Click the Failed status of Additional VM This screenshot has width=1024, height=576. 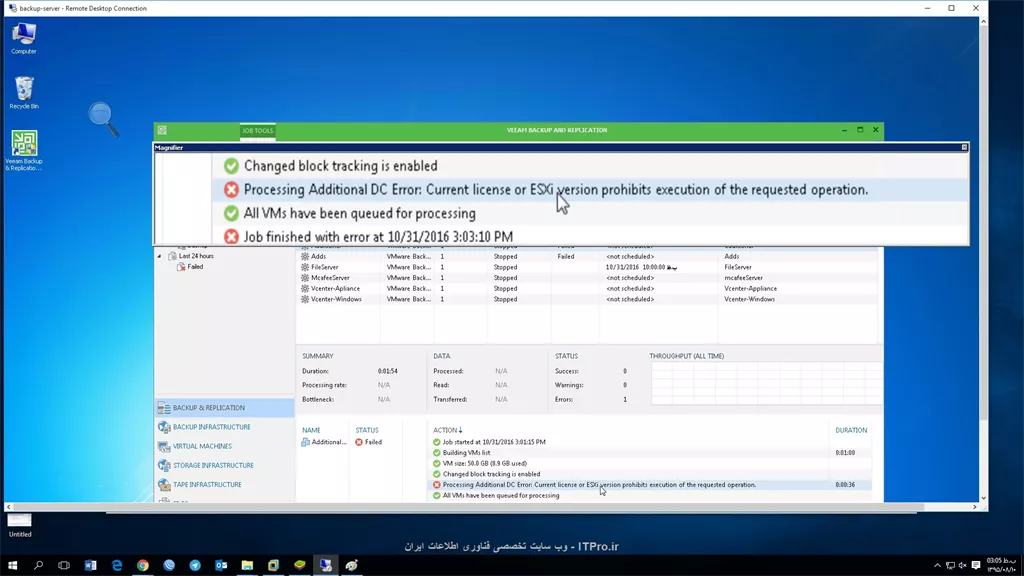pyautogui.click(x=368, y=442)
